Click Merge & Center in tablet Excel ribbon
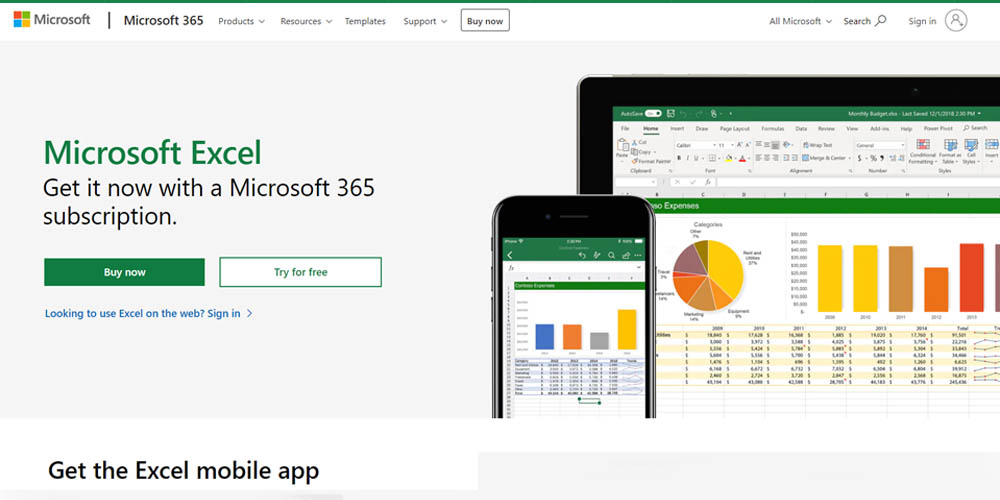The height and width of the screenshot is (500, 1000). (x=825, y=158)
